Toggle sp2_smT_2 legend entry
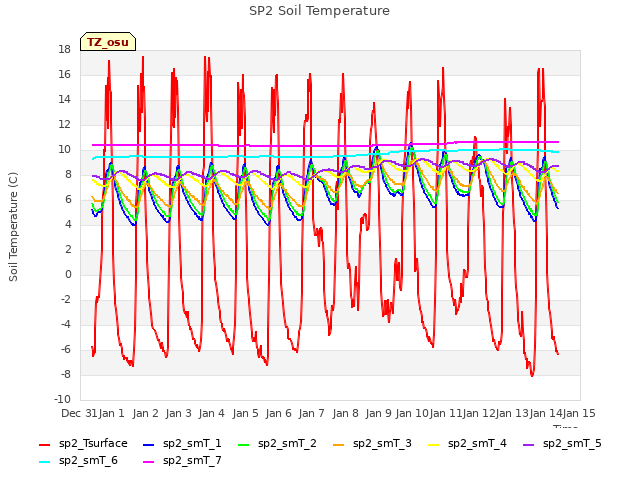This screenshot has width=640, height=480. [x=277, y=443]
